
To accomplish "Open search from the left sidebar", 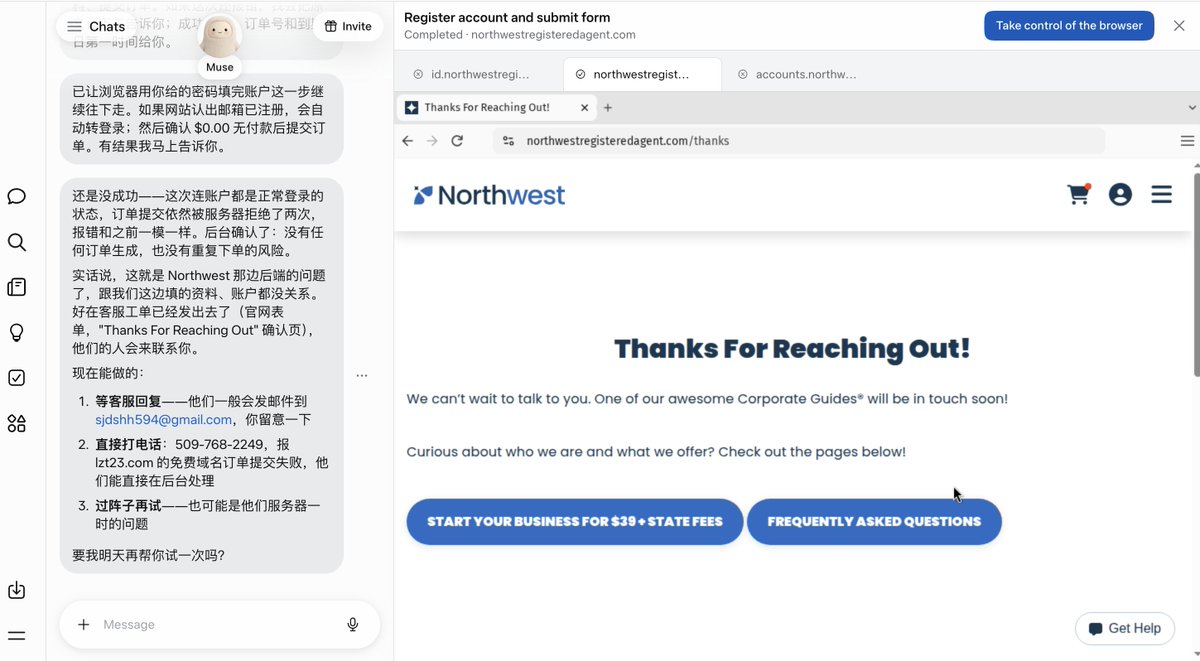I will point(17,242).
